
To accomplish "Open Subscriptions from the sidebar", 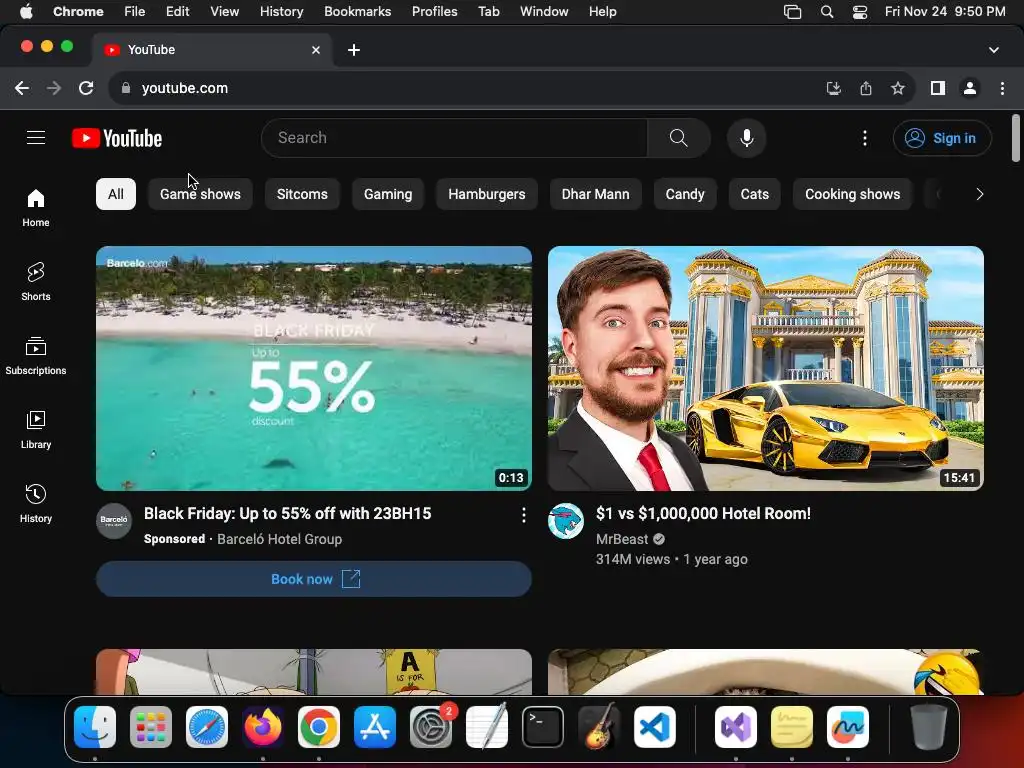I will [36, 356].
